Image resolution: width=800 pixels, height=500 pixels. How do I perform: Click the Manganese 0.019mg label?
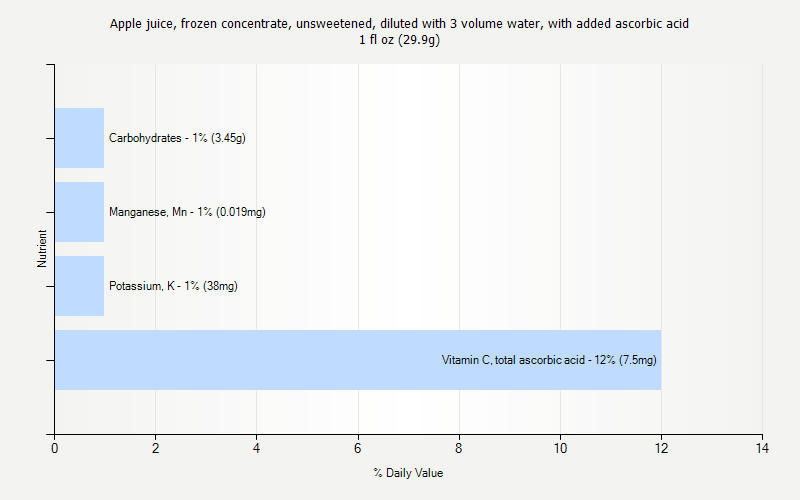point(187,212)
